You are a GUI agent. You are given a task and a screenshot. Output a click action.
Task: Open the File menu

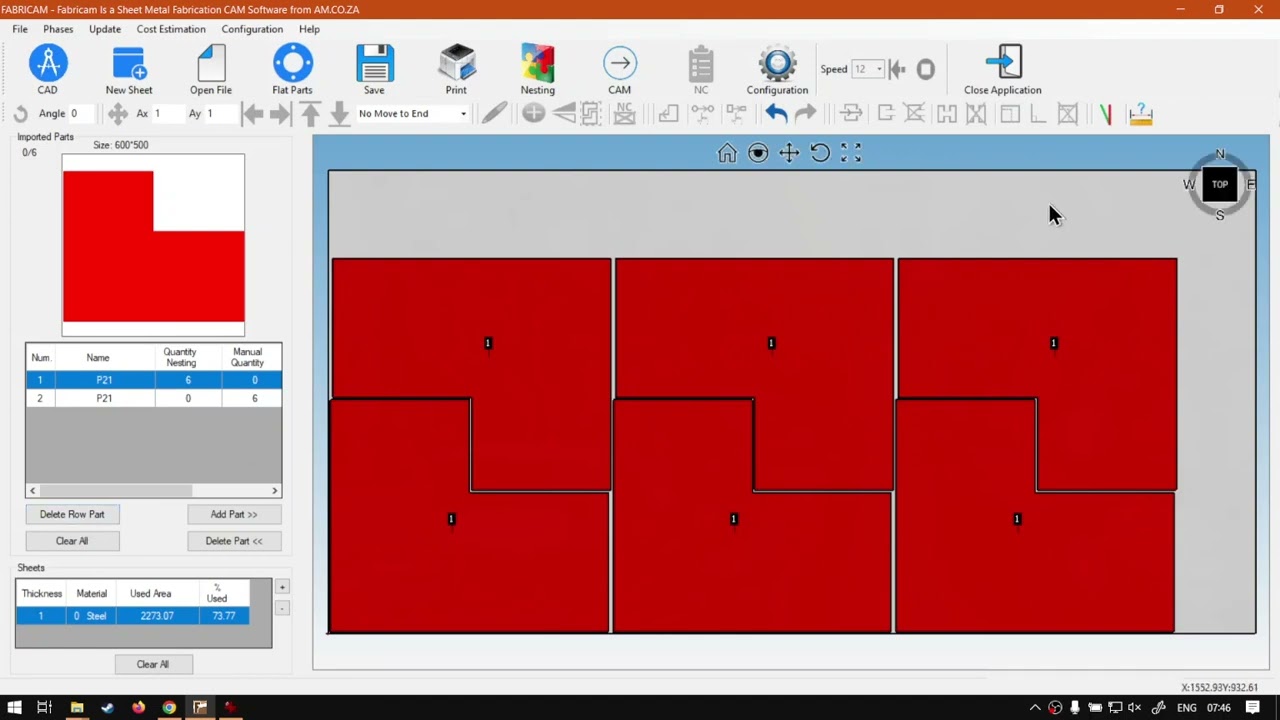[x=20, y=29]
